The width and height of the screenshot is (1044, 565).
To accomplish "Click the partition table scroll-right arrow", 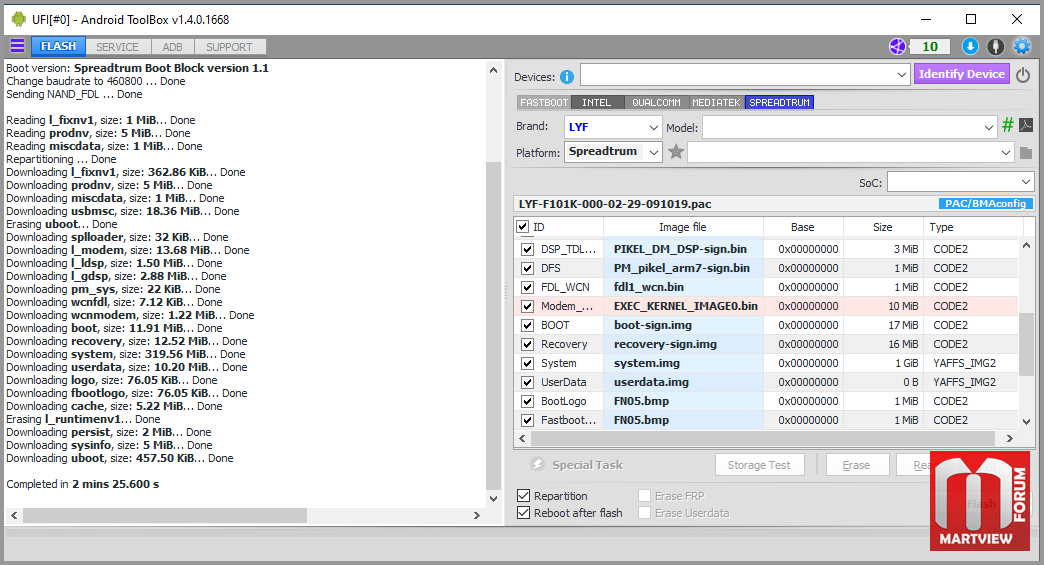I will point(1009,439).
